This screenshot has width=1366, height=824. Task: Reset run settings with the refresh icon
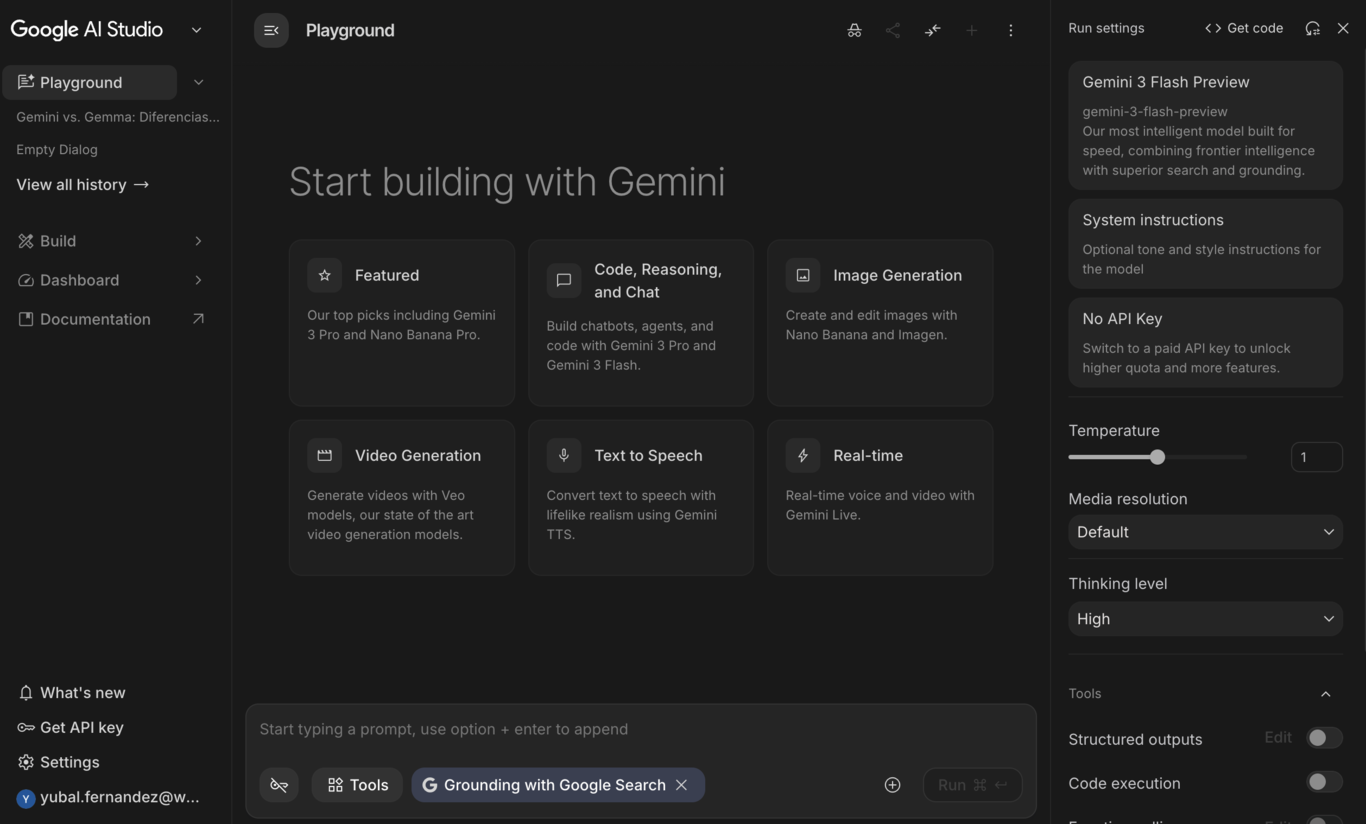click(x=1312, y=28)
